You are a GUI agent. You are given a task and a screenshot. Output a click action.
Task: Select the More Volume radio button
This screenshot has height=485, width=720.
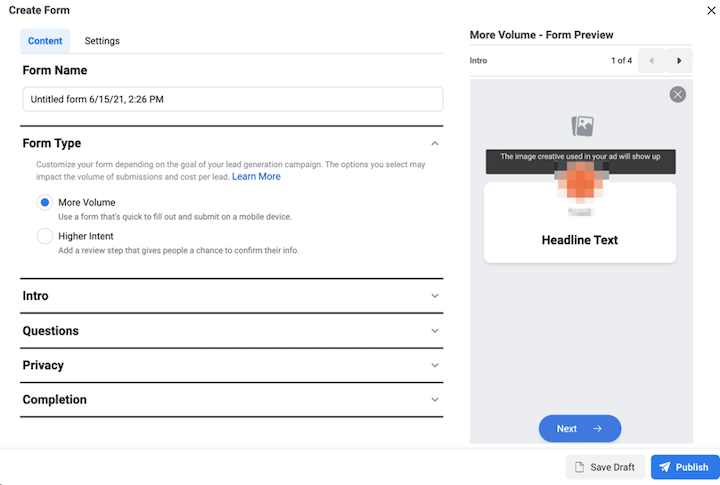[x=45, y=203]
